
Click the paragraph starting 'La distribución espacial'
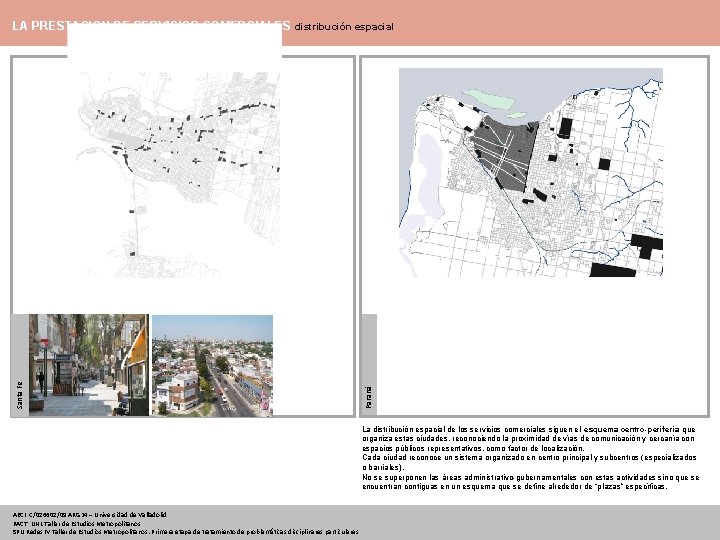(x=529, y=439)
